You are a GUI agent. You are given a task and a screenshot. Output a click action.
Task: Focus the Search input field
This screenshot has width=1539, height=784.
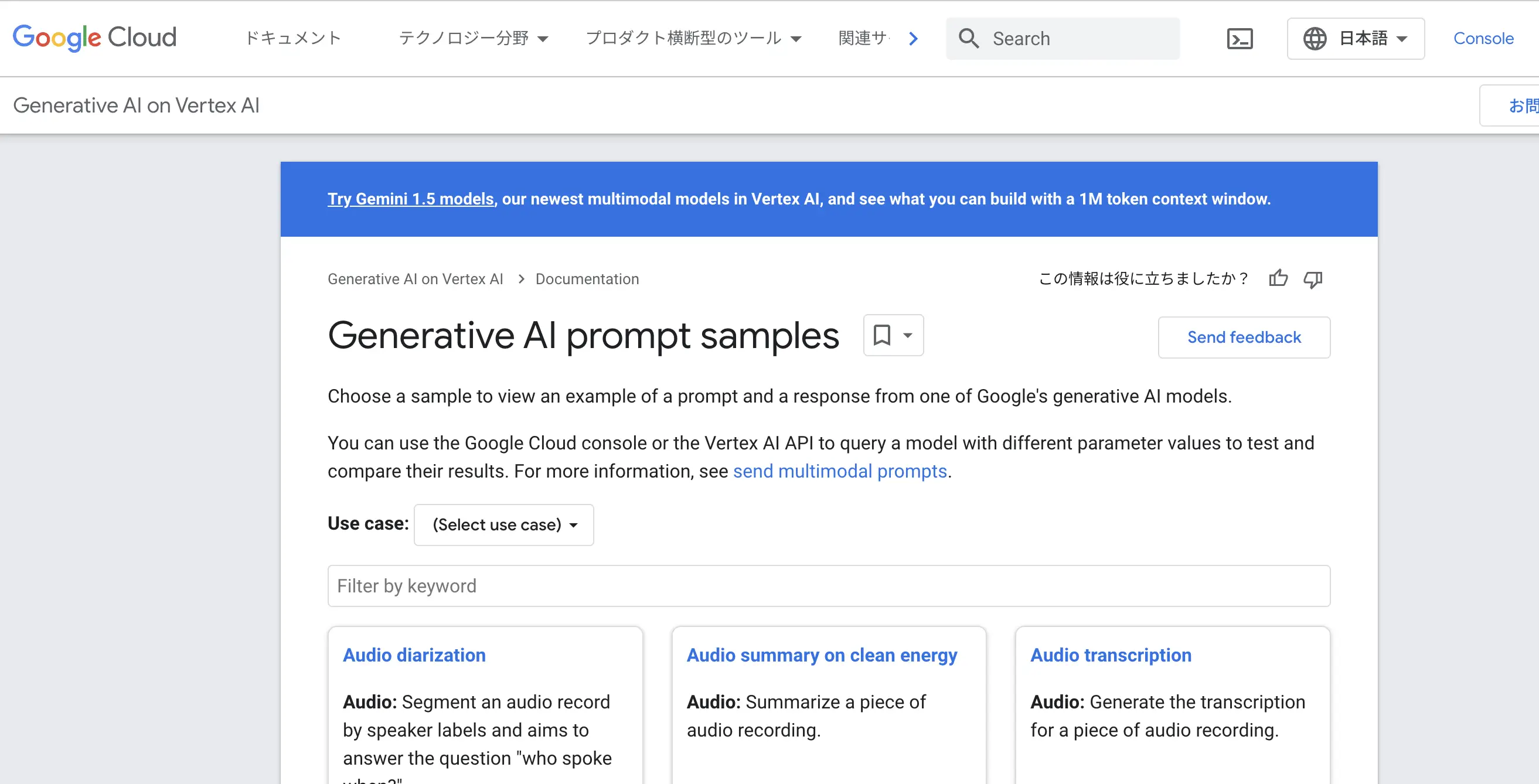point(1063,38)
